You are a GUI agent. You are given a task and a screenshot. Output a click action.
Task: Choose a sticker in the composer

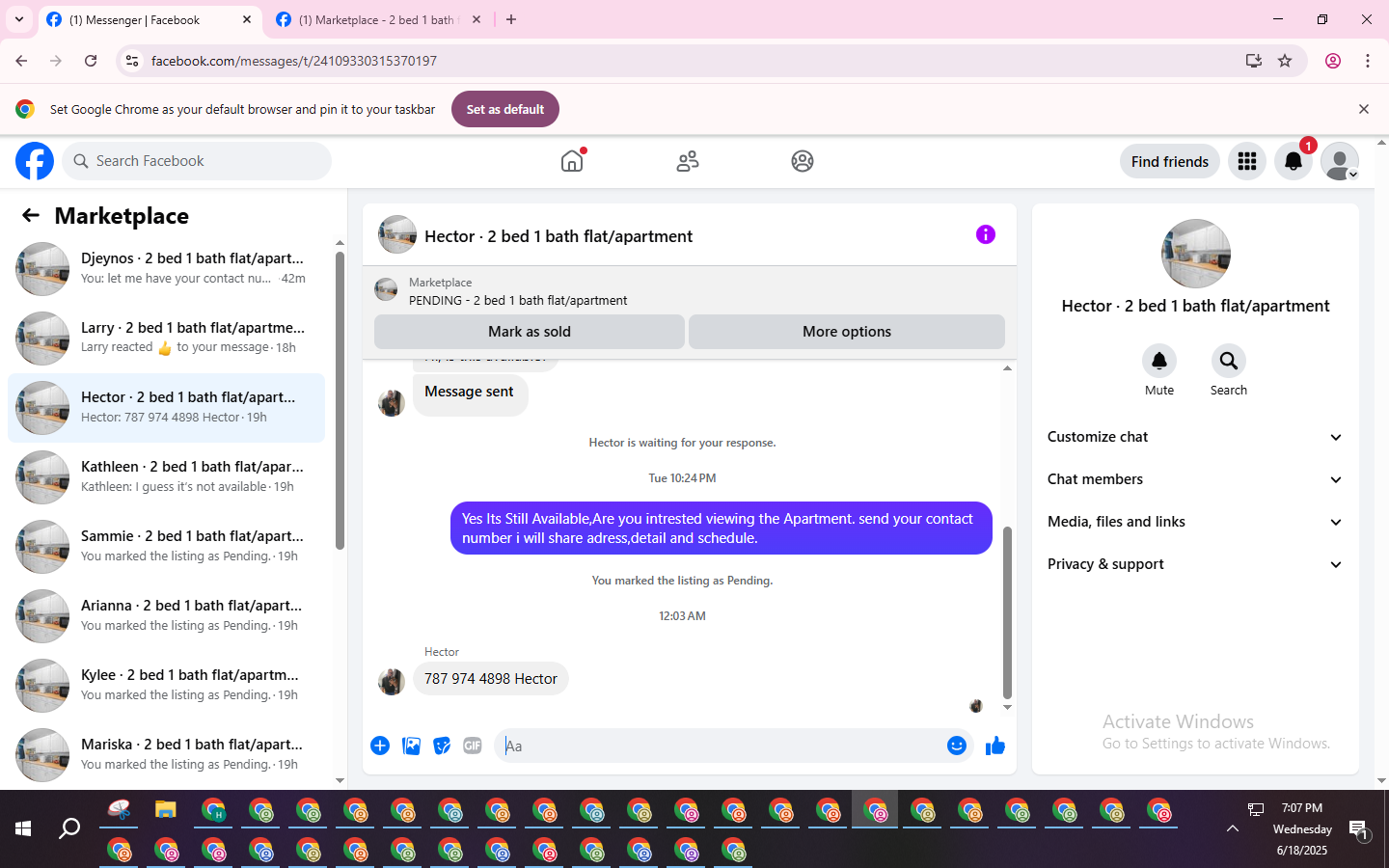pyautogui.click(x=442, y=746)
